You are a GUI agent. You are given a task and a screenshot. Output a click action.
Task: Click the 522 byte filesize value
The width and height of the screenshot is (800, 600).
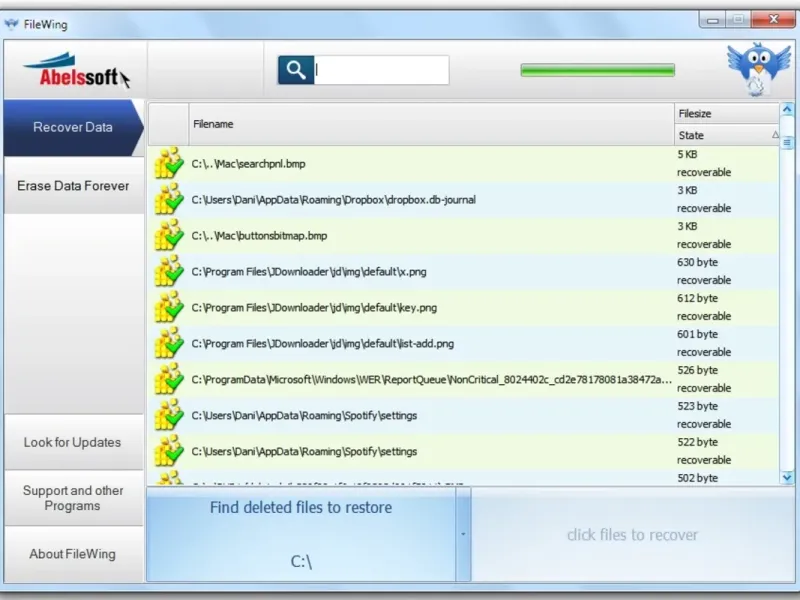click(x=697, y=442)
